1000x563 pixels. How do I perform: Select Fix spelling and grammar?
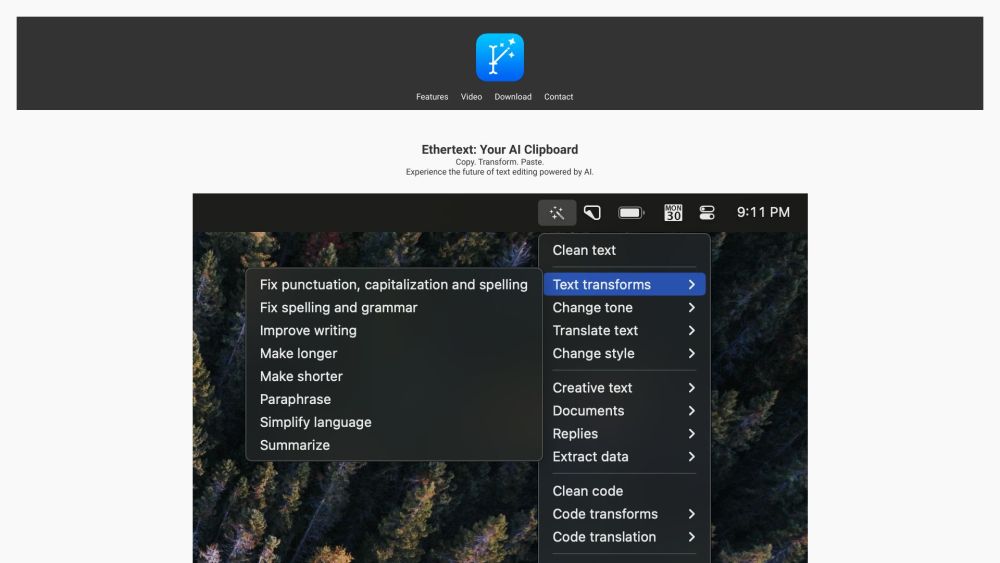[339, 308]
